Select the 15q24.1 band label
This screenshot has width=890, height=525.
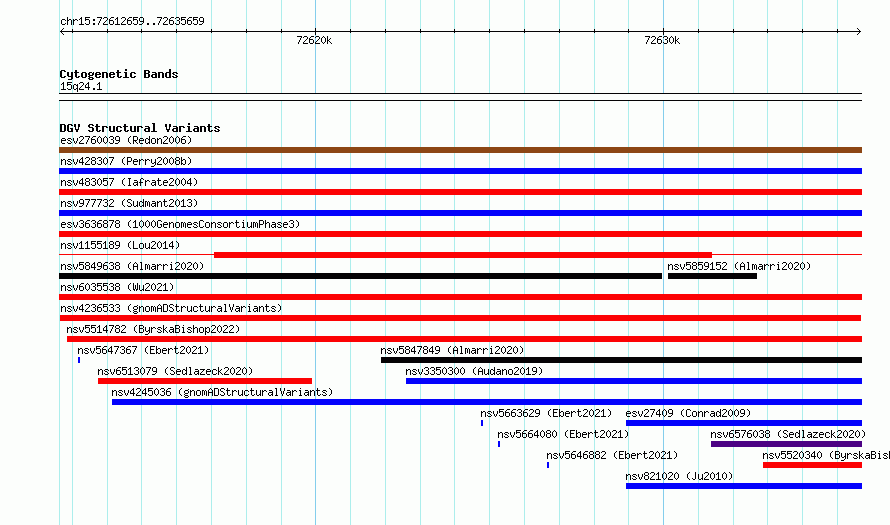pyautogui.click(x=81, y=86)
